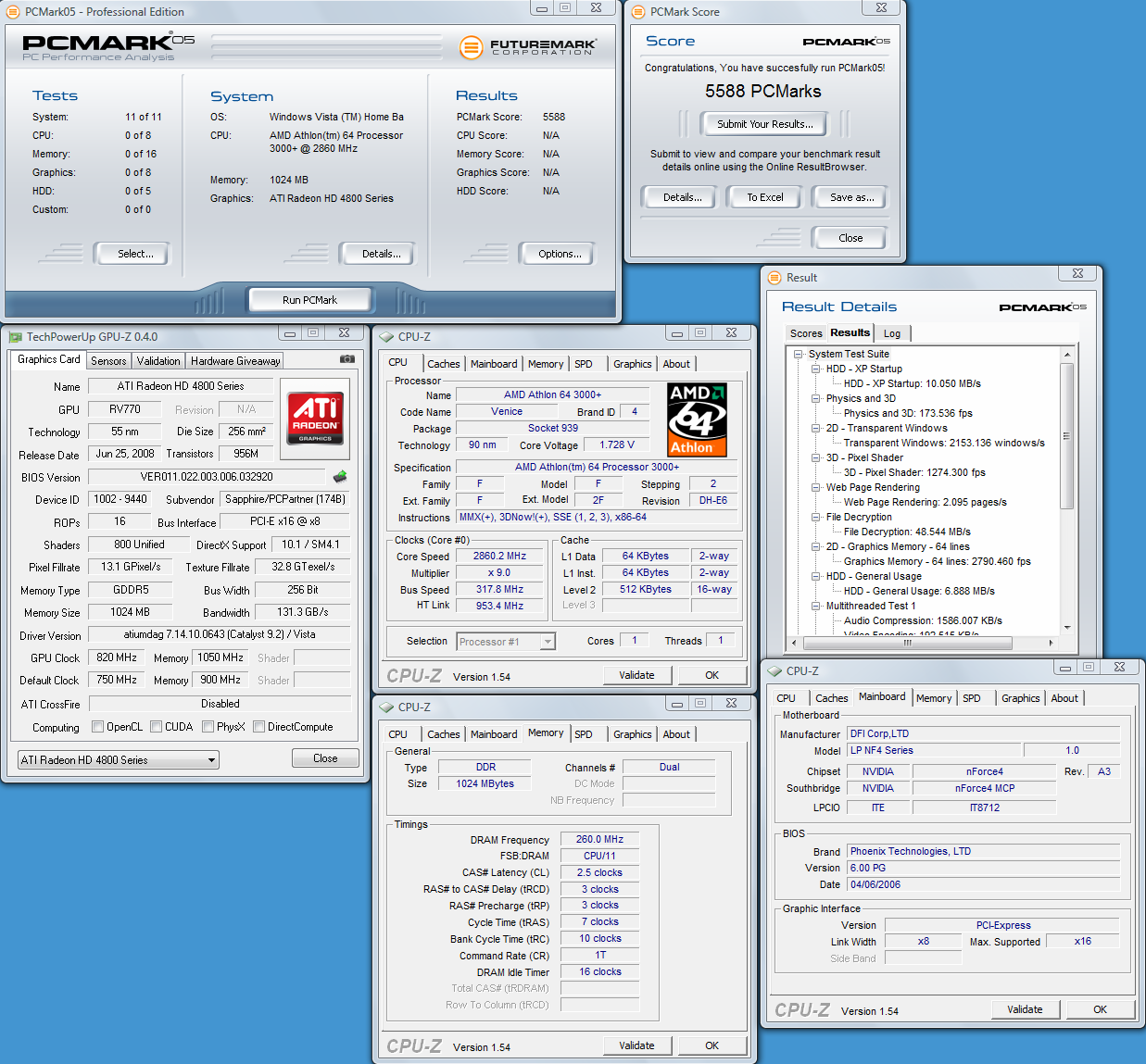Collapse the File Decryption tree node
This screenshot has height=1064, width=1146.
pyautogui.click(x=816, y=517)
